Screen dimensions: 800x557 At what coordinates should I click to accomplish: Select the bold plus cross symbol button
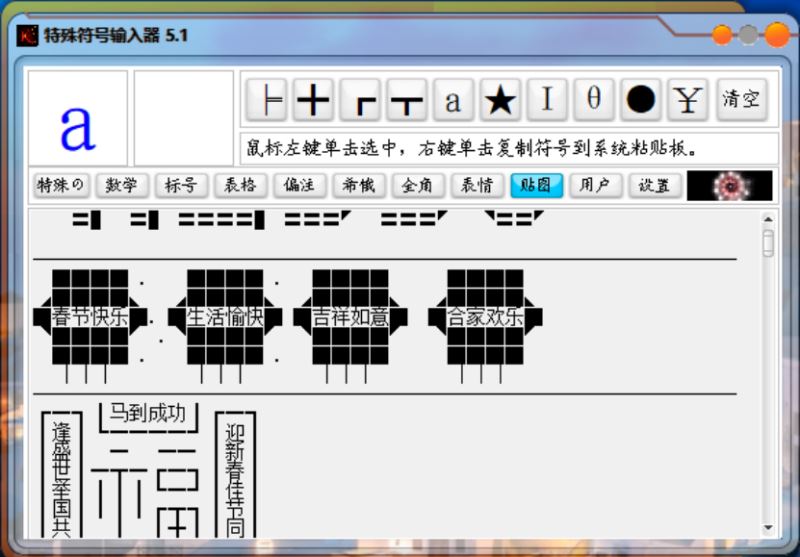point(313,99)
